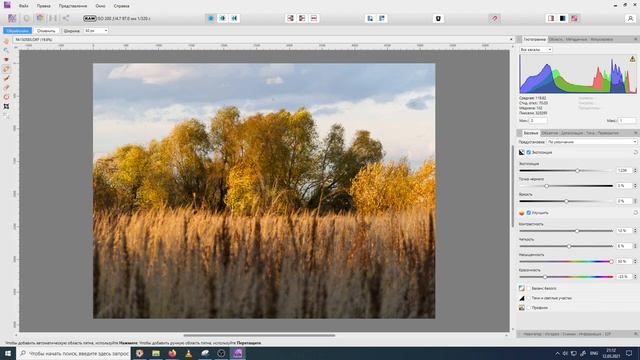Viewport: 640px width, 360px height.
Task: Reset the Улучшить section
Action: coord(635,213)
